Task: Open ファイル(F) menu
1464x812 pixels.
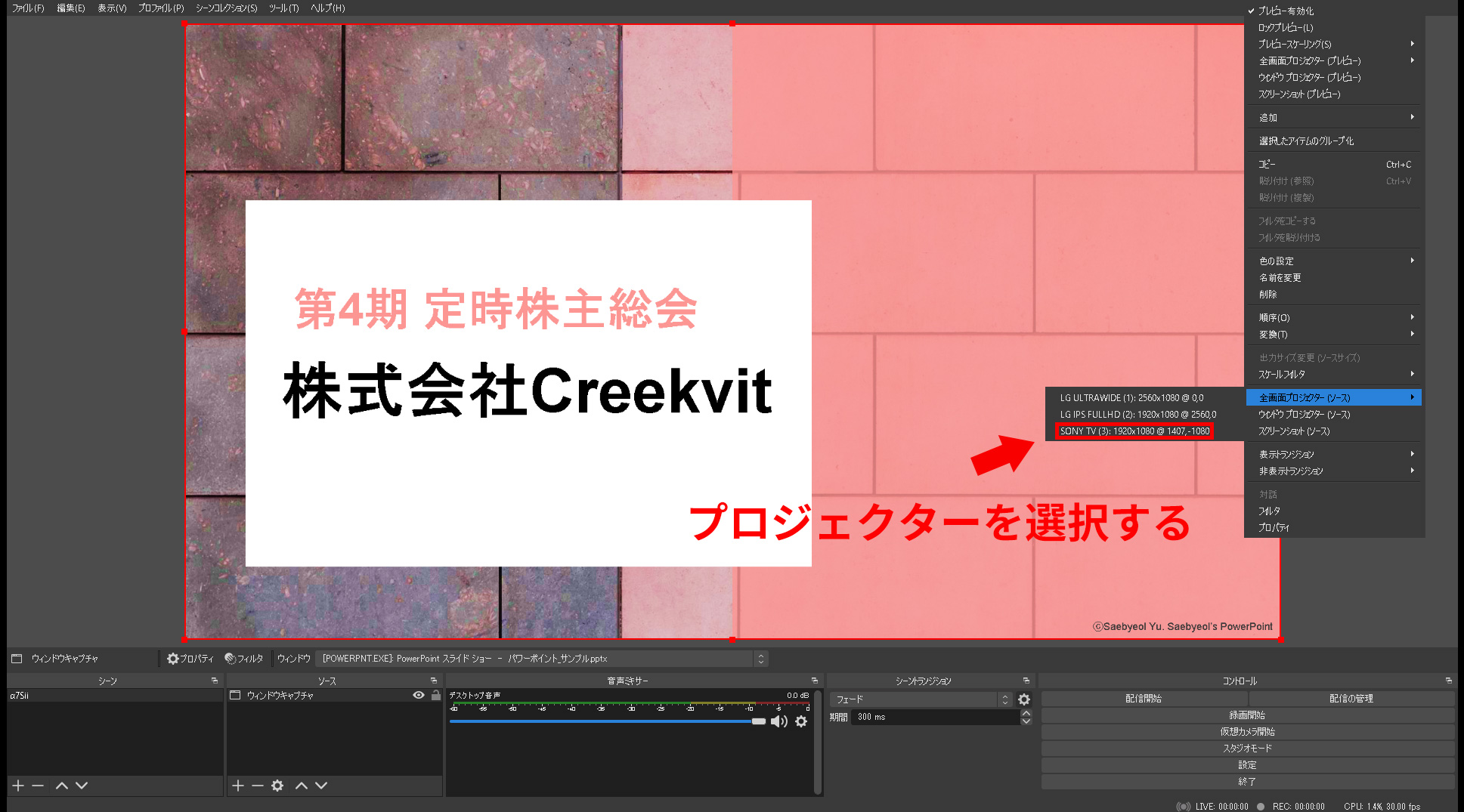Action: tap(28, 8)
